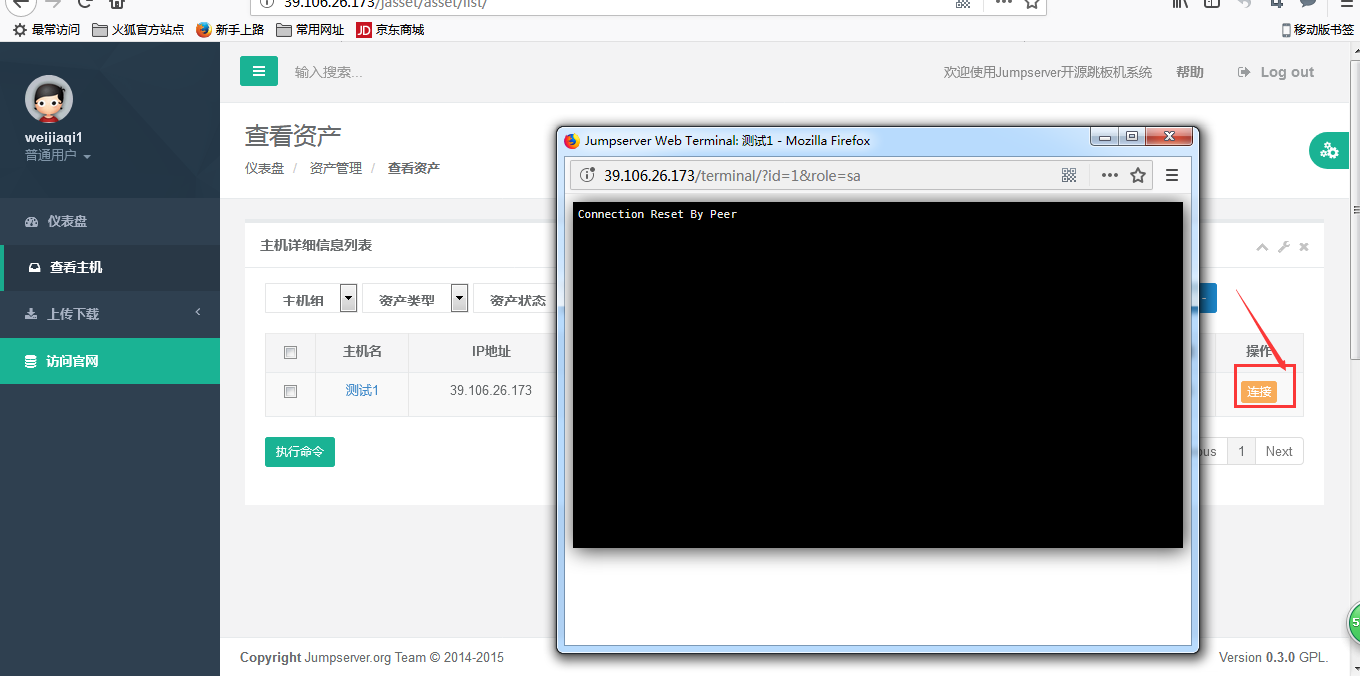Image resolution: width=1360 pixels, height=676 pixels.
Task: Select 查看主机 in the sidebar
Action: tap(110, 268)
